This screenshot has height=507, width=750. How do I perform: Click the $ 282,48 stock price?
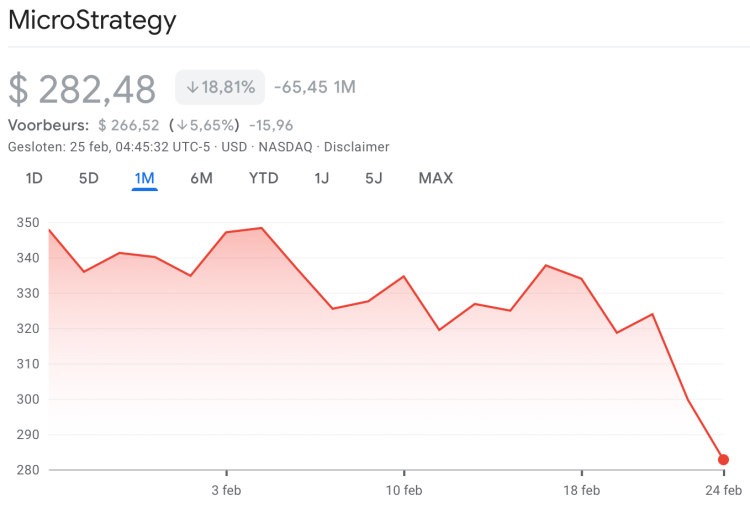click(x=82, y=89)
